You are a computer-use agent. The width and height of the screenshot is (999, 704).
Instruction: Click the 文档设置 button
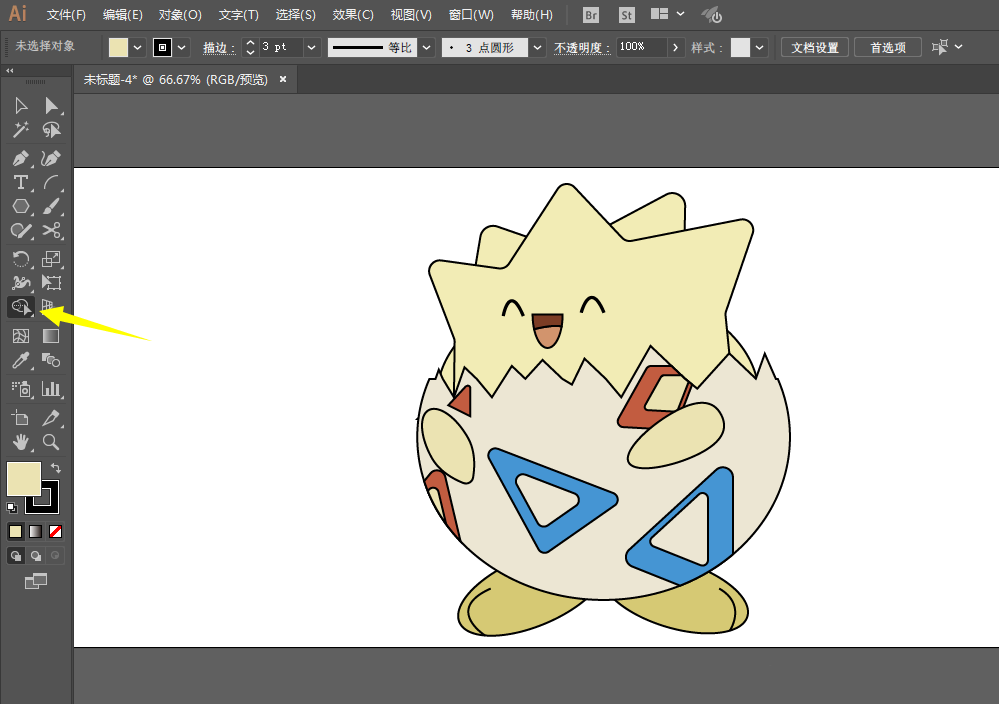[814, 48]
